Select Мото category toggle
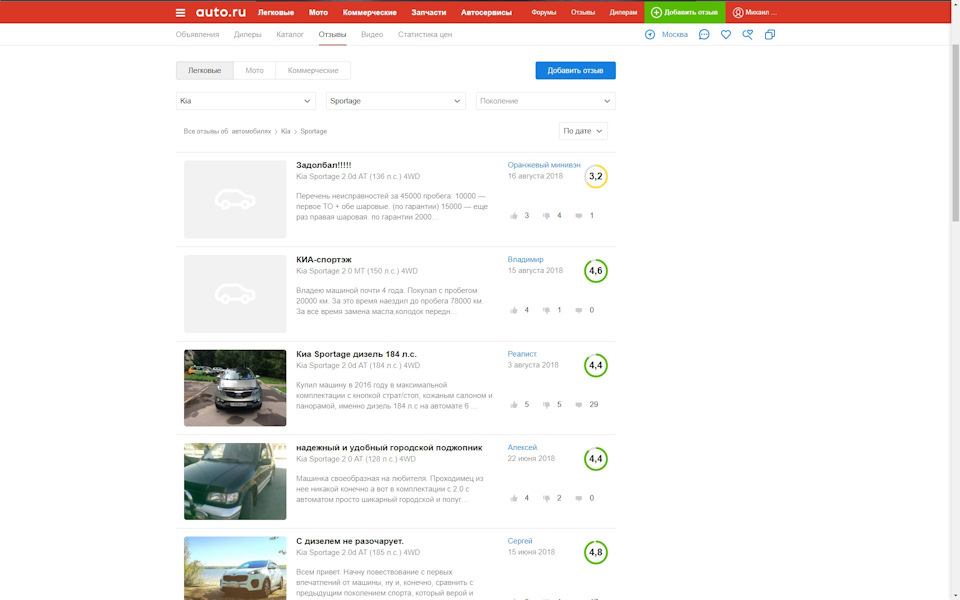The height and width of the screenshot is (600, 960). pyautogui.click(x=254, y=70)
